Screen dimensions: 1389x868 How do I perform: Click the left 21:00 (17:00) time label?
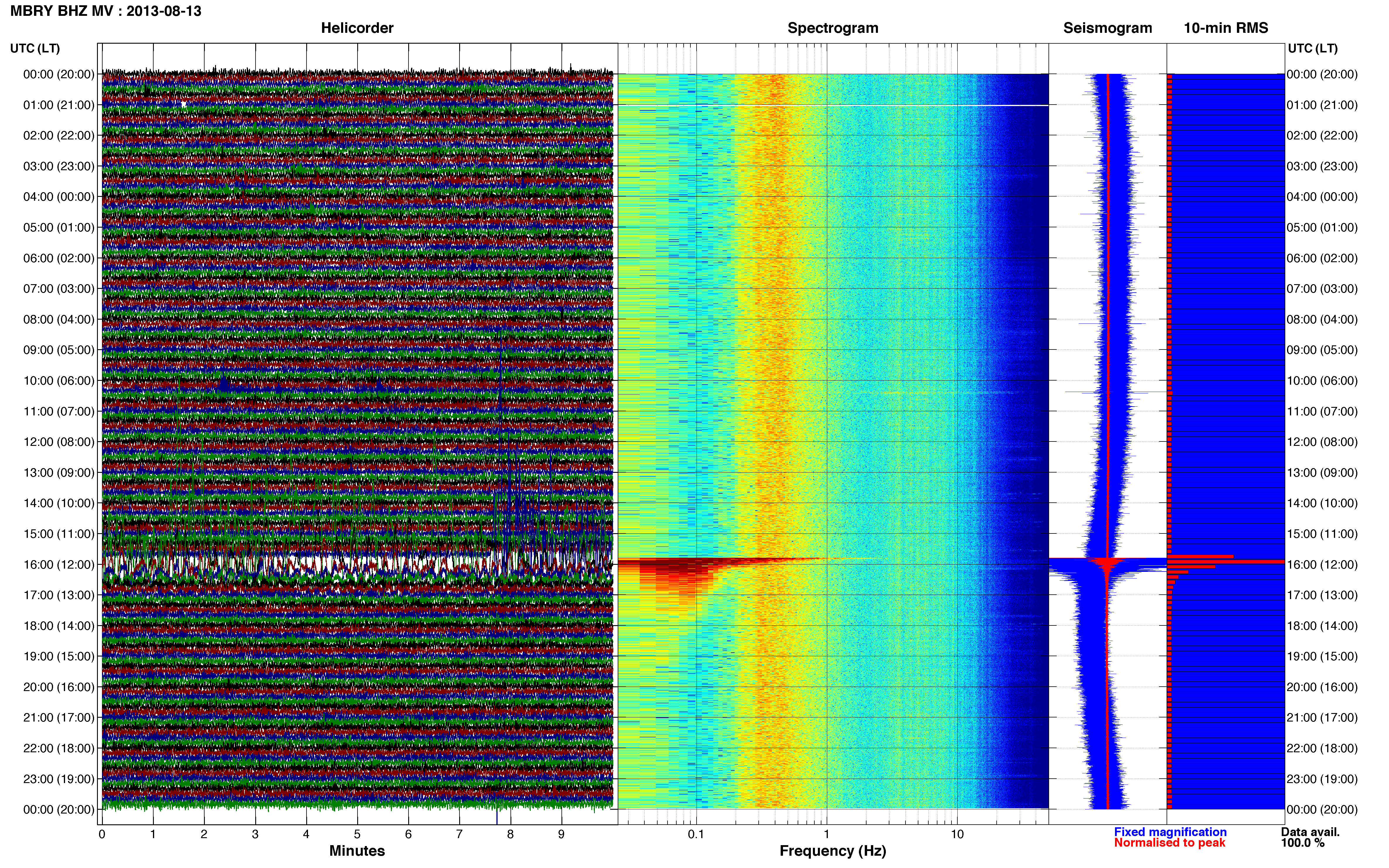pos(59,718)
